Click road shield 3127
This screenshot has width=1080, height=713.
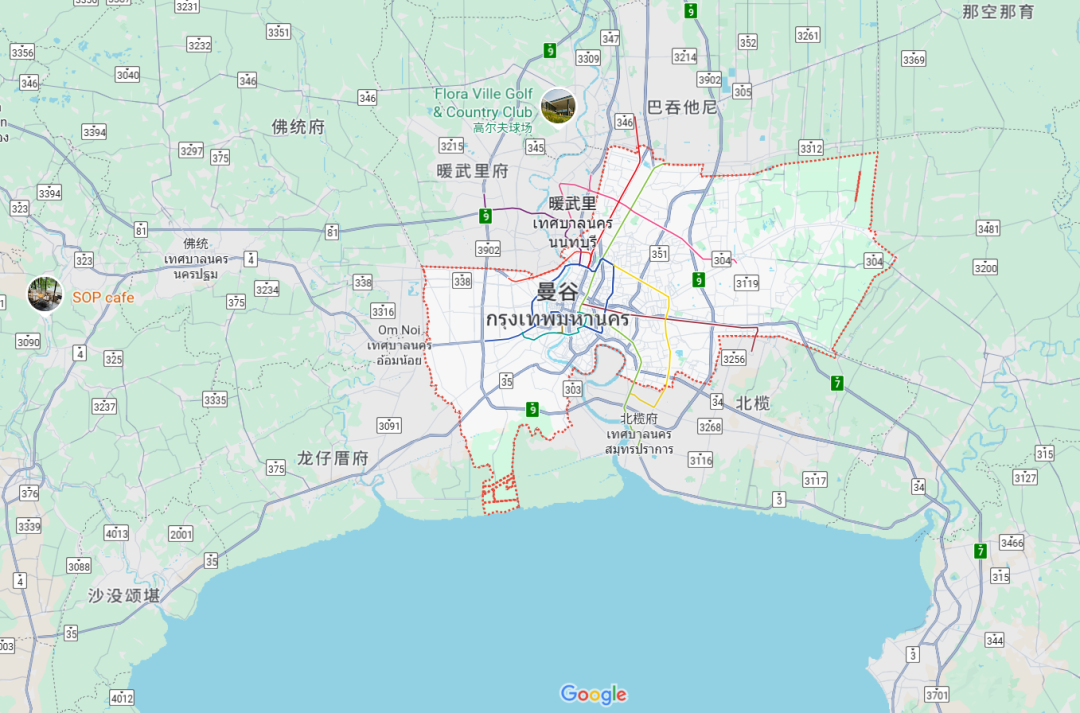(x=1025, y=477)
